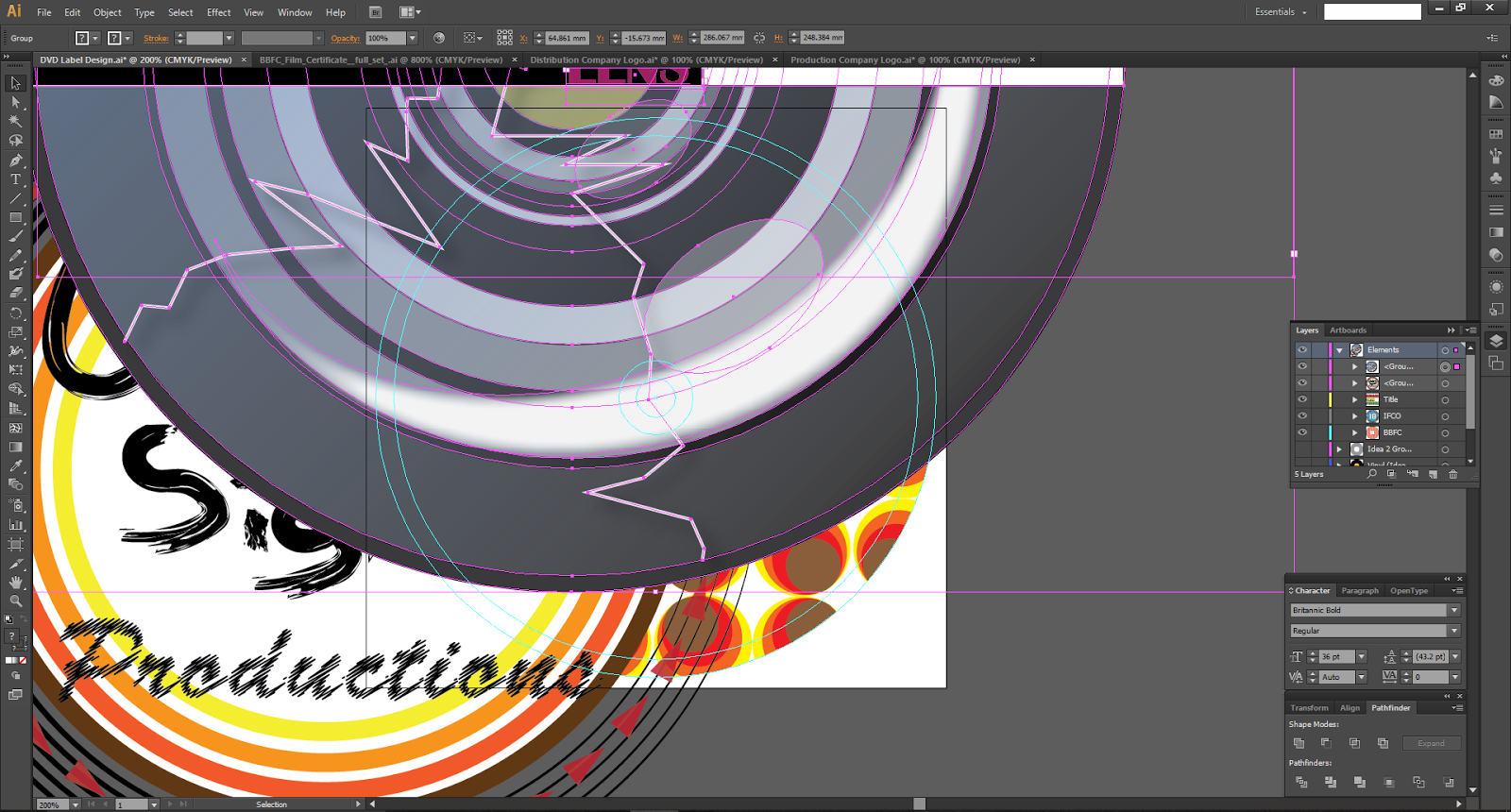Select the Artboard tool
This screenshot has width=1511, height=812.
pyautogui.click(x=15, y=544)
